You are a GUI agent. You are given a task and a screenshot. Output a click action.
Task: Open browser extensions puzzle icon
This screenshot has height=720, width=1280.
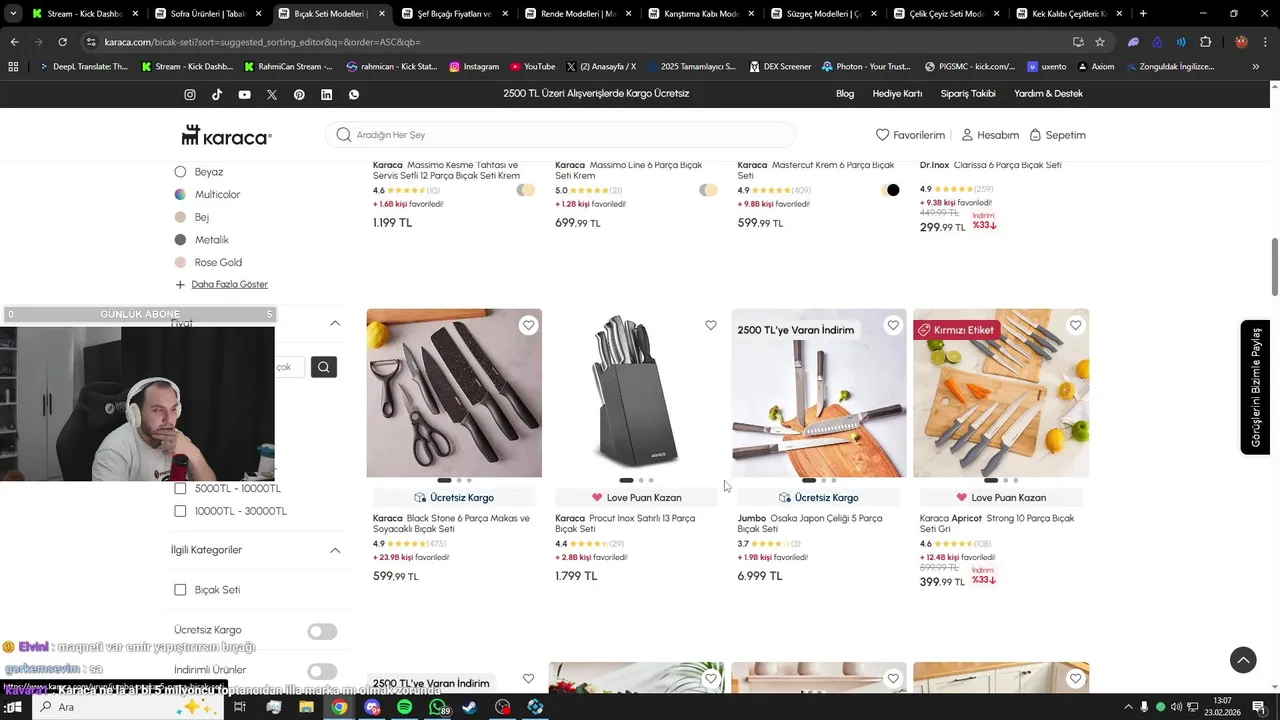(1206, 42)
